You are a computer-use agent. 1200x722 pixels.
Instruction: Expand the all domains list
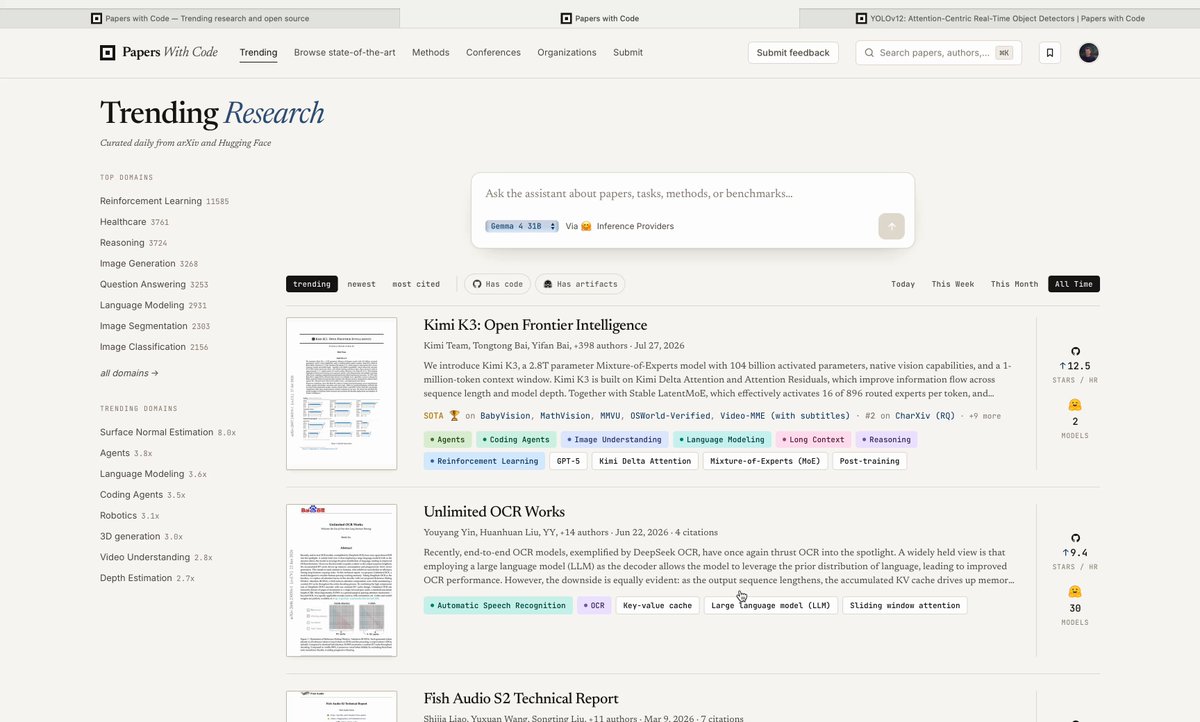pyautogui.click(x=129, y=373)
